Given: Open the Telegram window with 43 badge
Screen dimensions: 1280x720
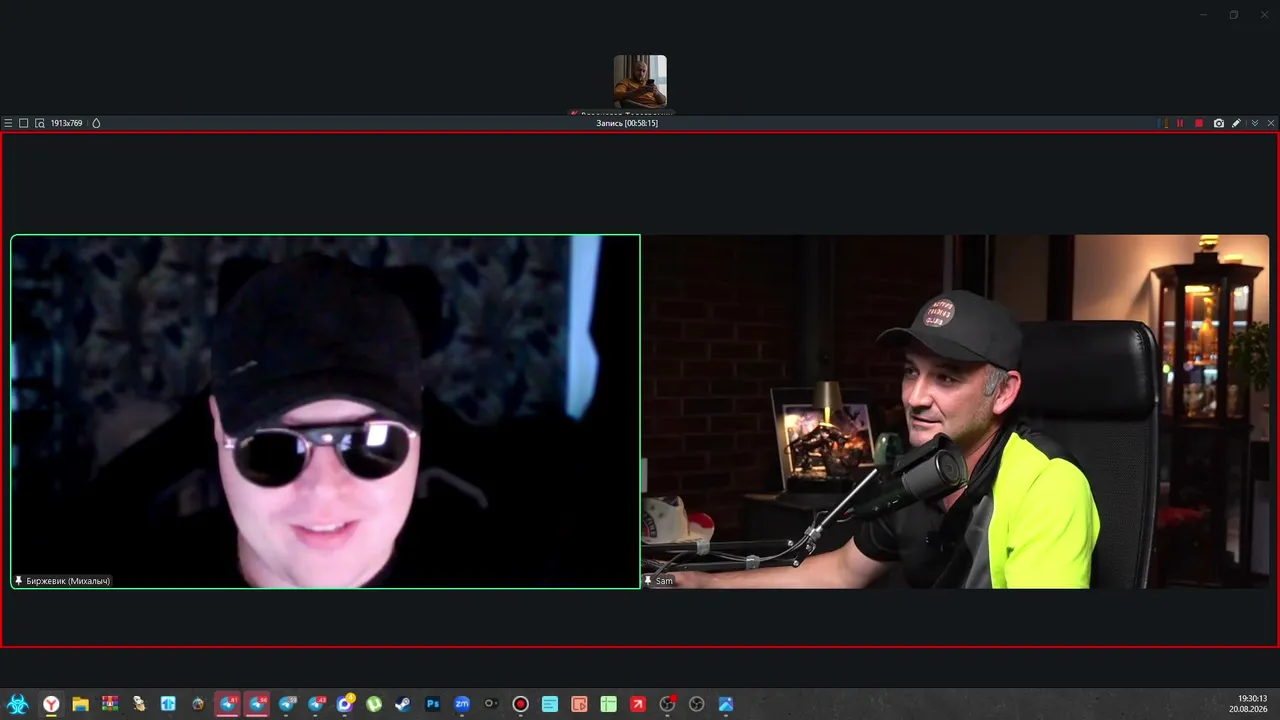Looking at the screenshot, I should pyautogui.click(x=316, y=704).
